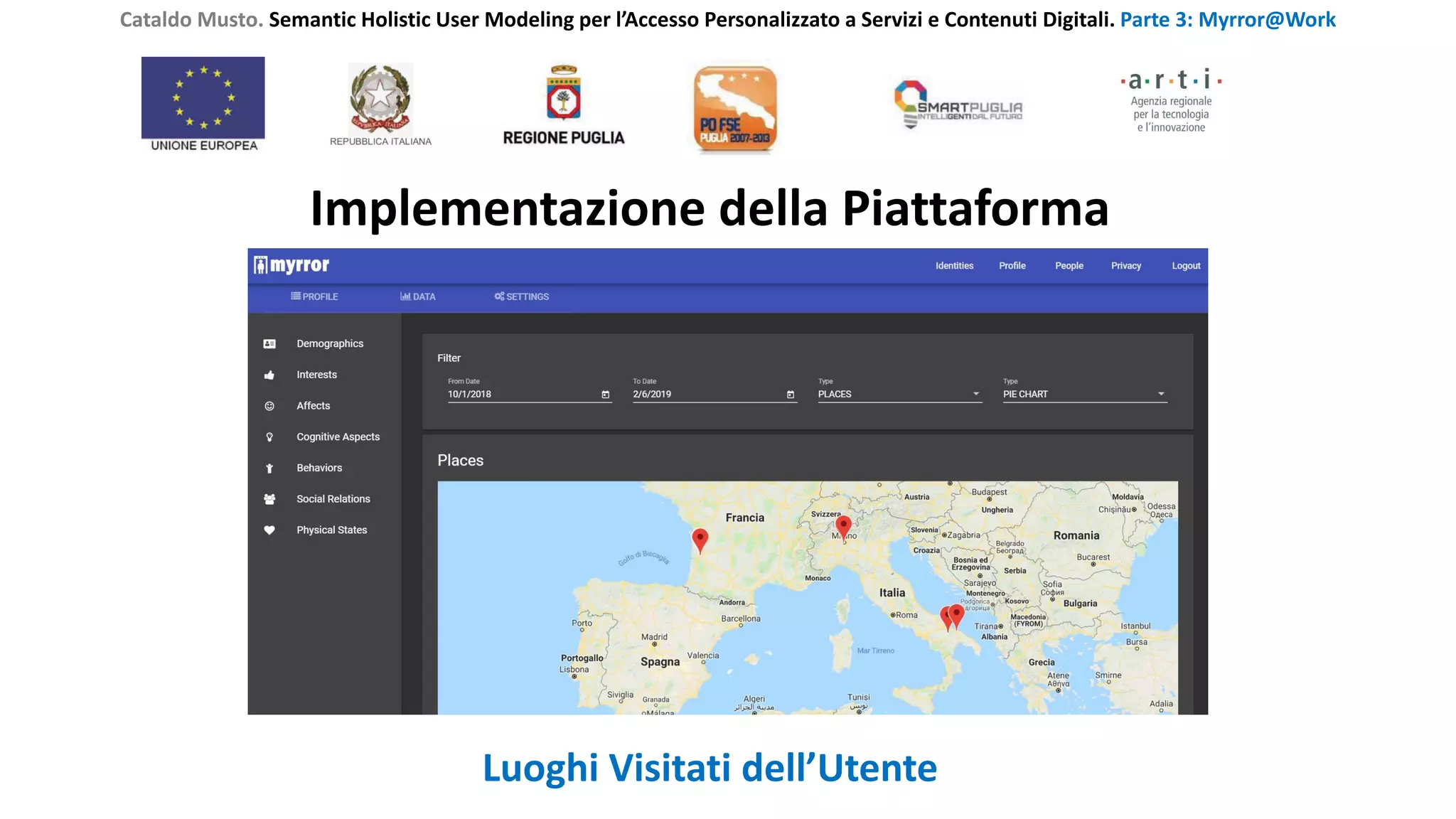Image resolution: width=1456 pixels, height=819 pixels.
Task: Click the Demographics ID card icon
Action: pyautogui.click(x=269, y=344)
